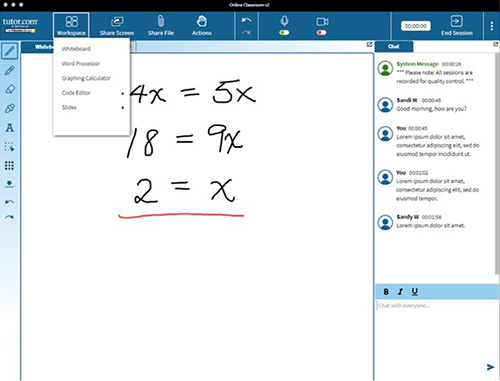
Task: Click the left sidebar undo arrow
Action: 9,202
